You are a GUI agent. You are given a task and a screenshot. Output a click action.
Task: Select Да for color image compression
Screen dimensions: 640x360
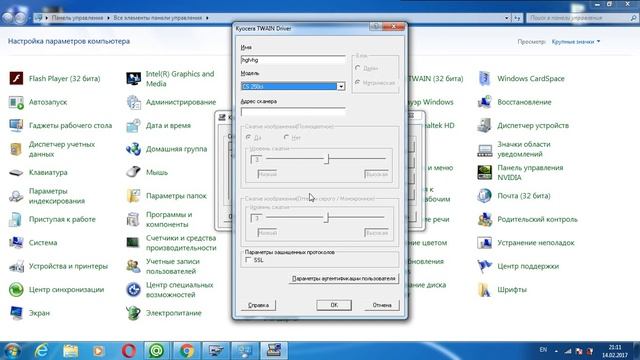[x=248, y=138]
